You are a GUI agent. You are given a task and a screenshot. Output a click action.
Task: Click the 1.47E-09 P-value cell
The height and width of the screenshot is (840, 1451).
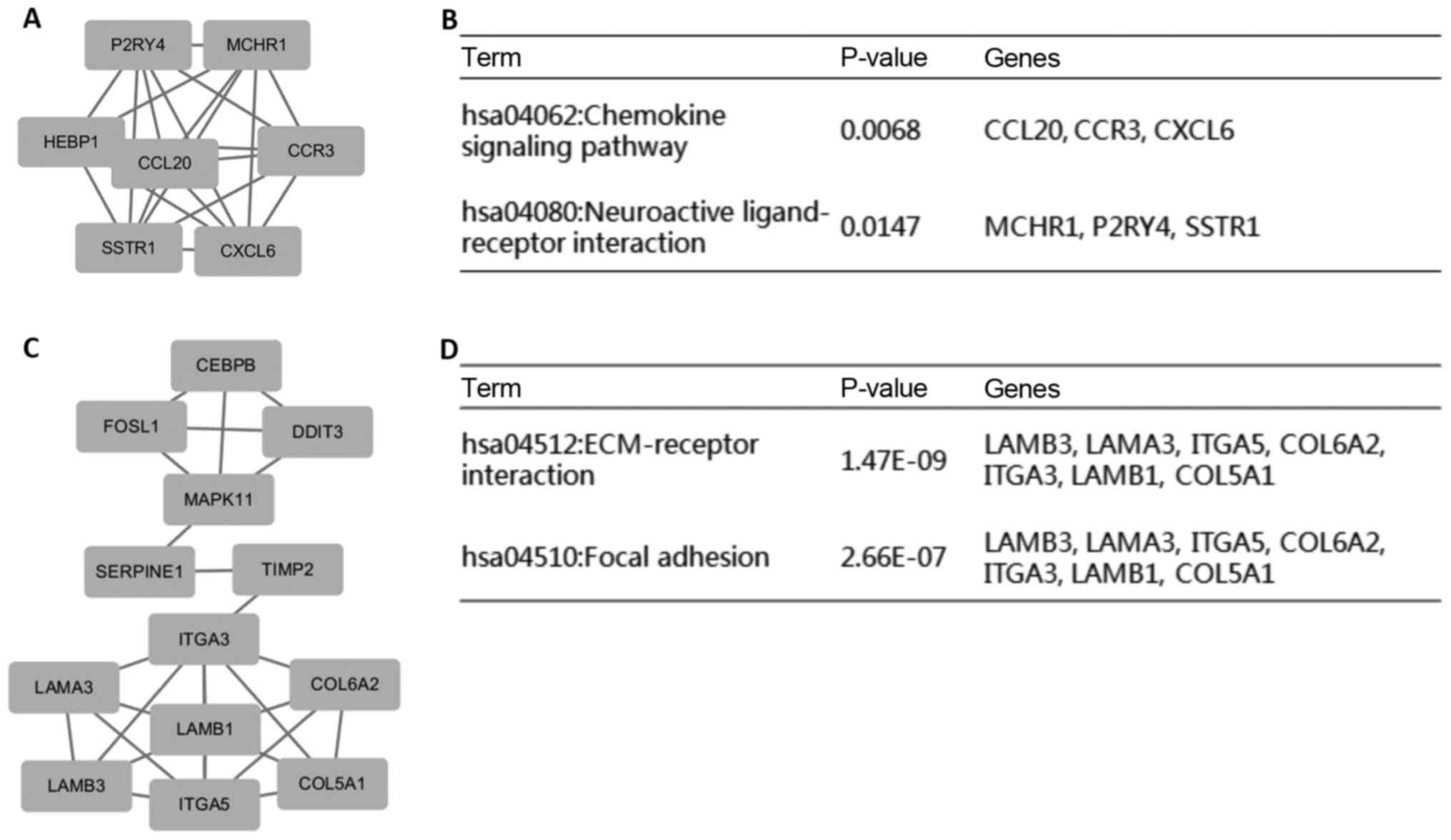(893, 461)
